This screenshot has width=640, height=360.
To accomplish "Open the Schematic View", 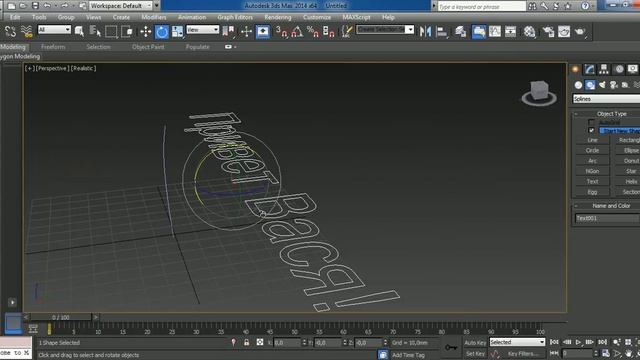I will tap(511, 31).
